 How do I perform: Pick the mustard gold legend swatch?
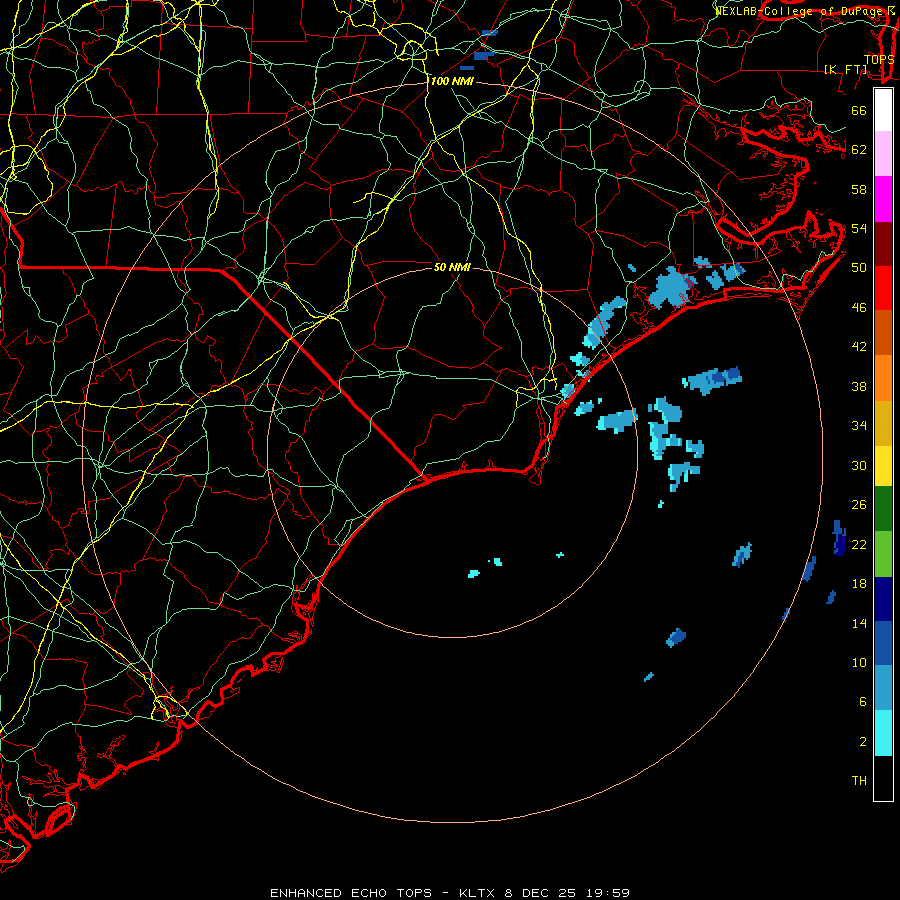point(883,422)
